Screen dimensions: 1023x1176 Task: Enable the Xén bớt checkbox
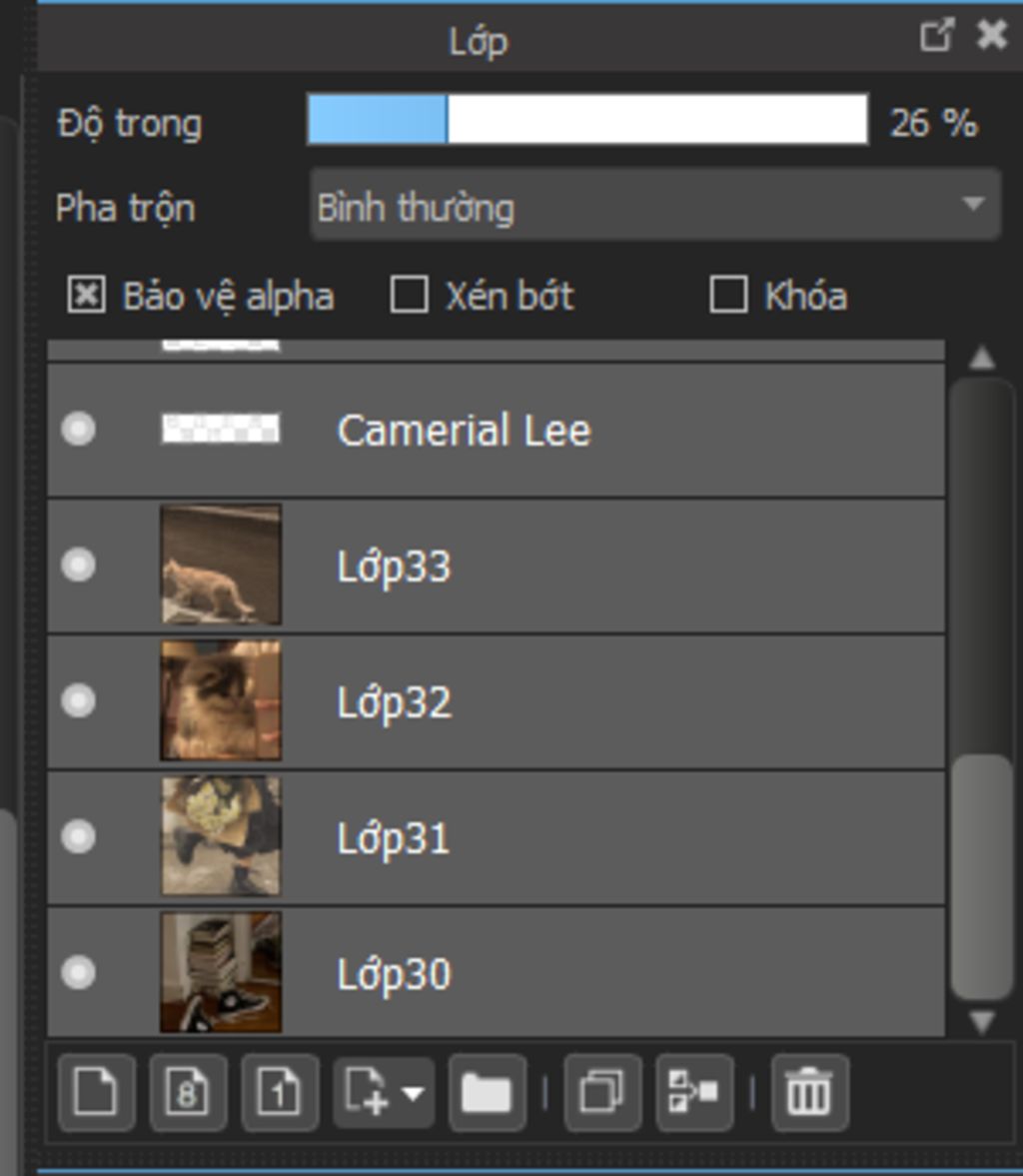[409, 296]
